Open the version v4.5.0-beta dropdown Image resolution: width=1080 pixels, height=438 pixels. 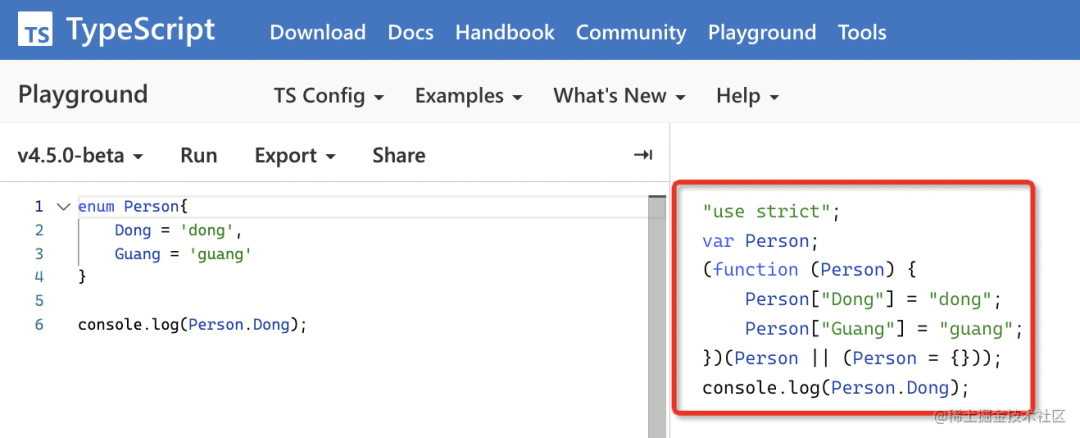81,155
